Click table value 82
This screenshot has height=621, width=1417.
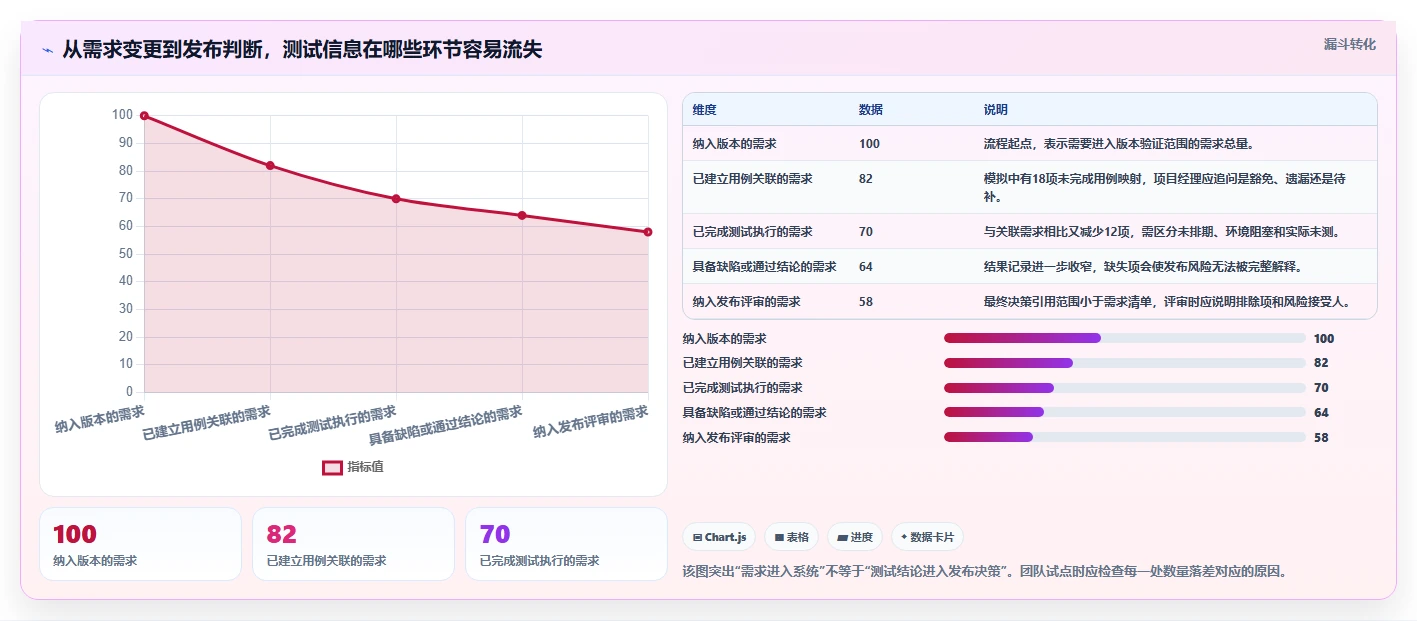point(865,179)
